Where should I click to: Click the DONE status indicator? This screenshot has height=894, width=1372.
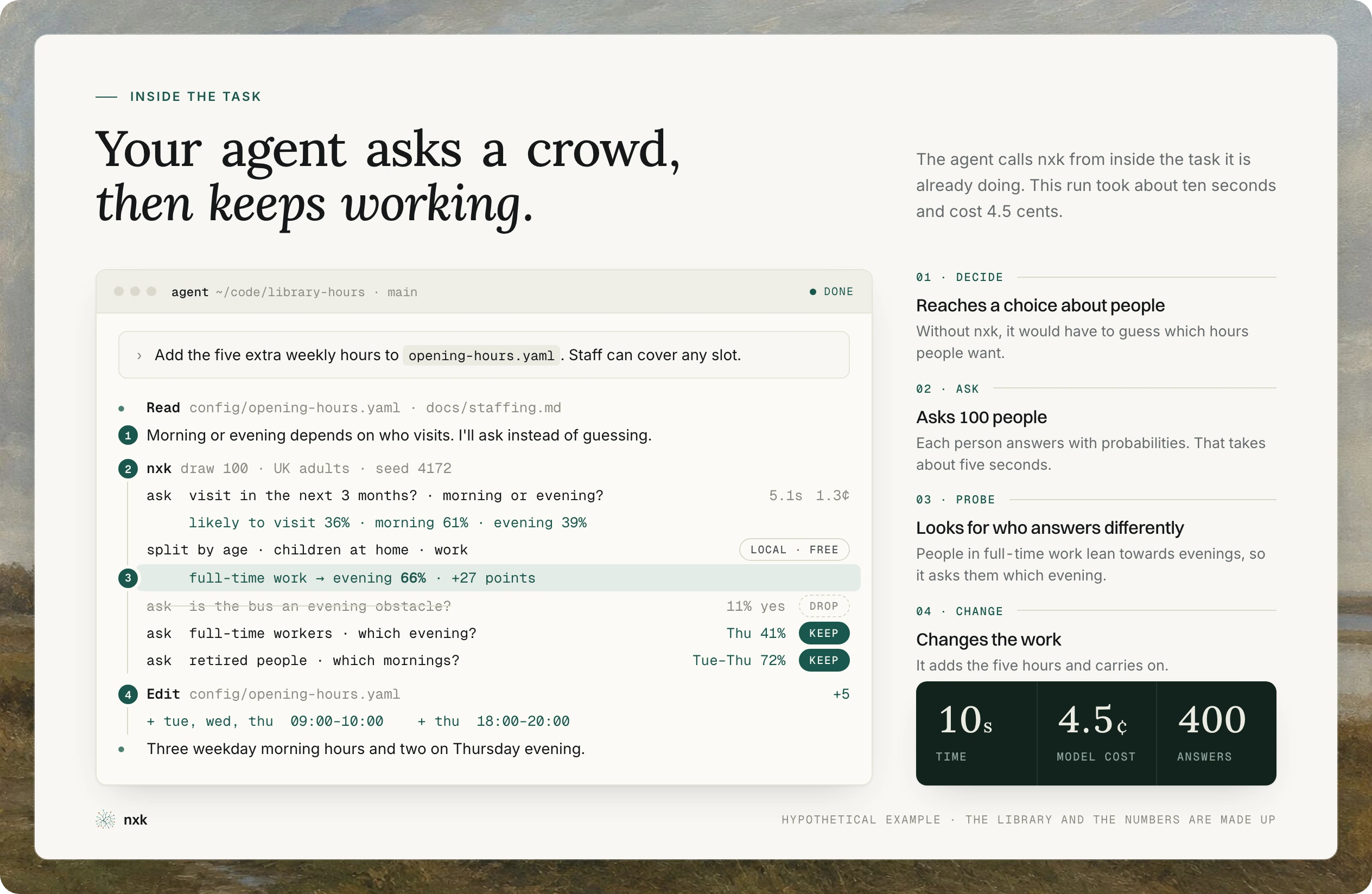[831, 291]
